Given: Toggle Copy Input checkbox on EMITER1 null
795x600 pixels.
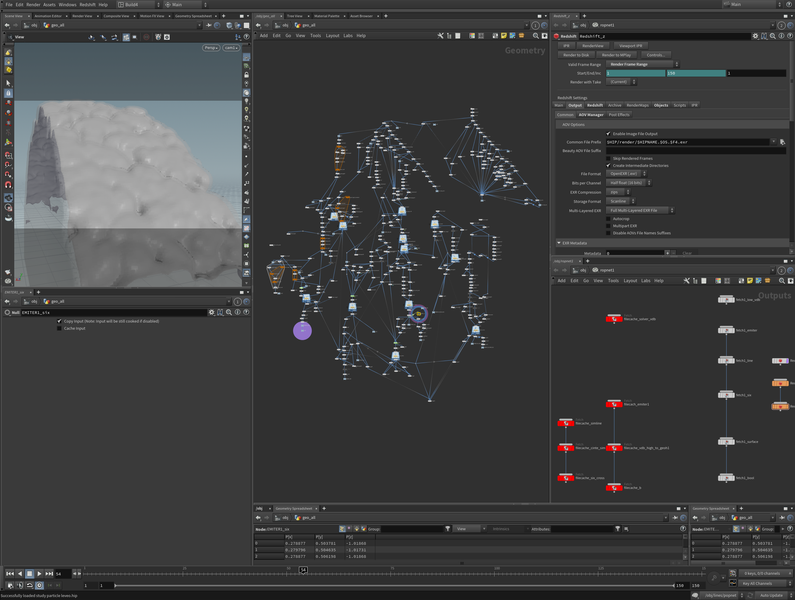Looking at the screenshot, I should point(59,321).
